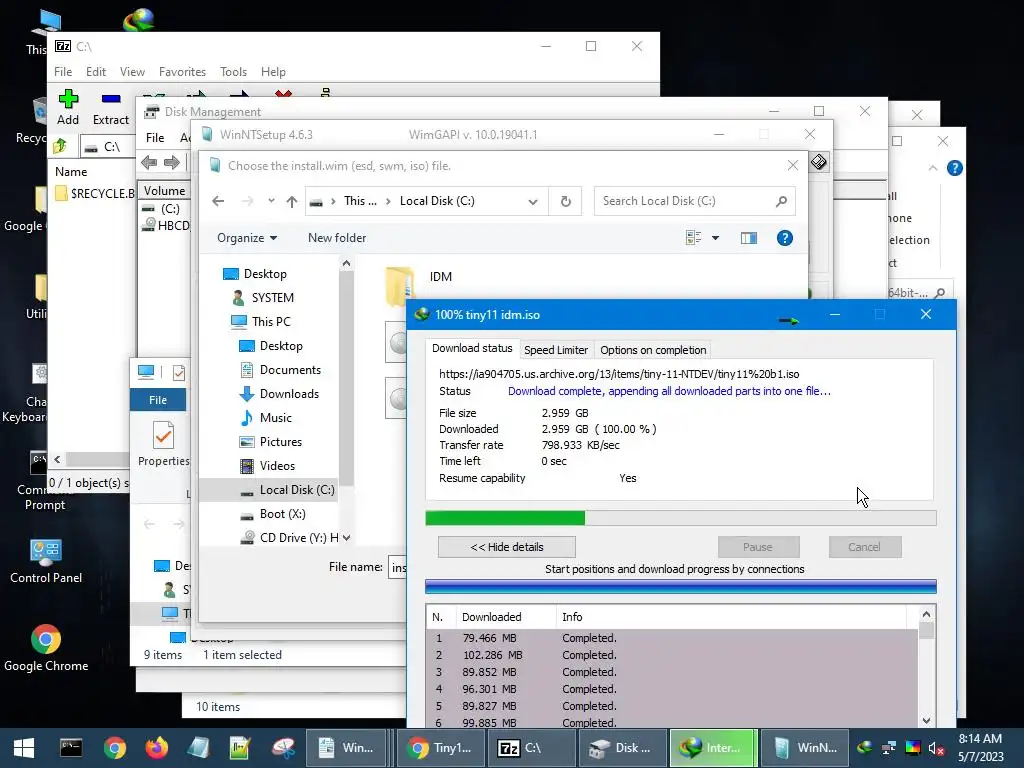Open 7-Zip Tools menu
Screen dimensions: 1024x768
coord(233,72)
